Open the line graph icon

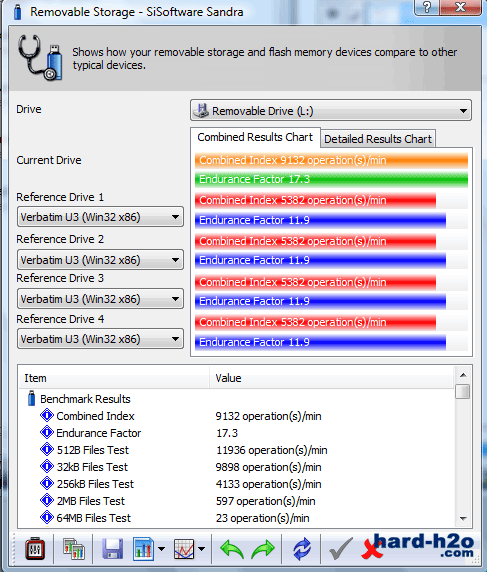pyautogui.click(x=184, y=549)
